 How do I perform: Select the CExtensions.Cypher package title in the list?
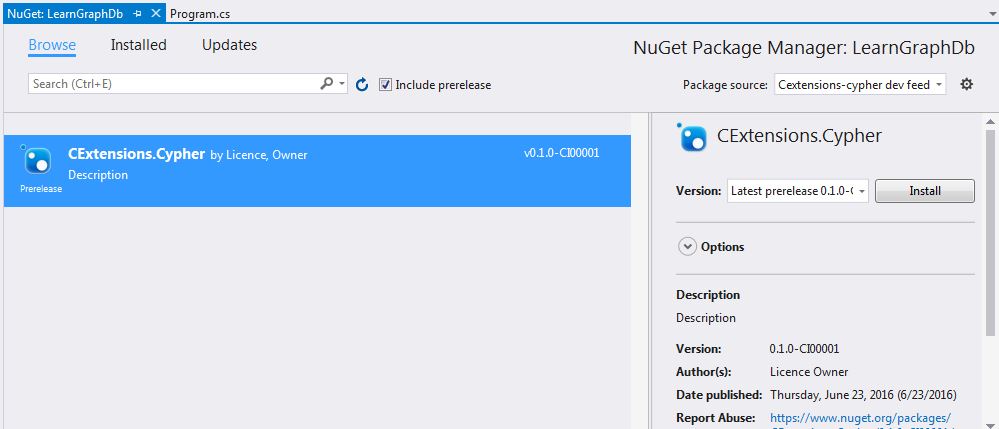coord(136,154)
